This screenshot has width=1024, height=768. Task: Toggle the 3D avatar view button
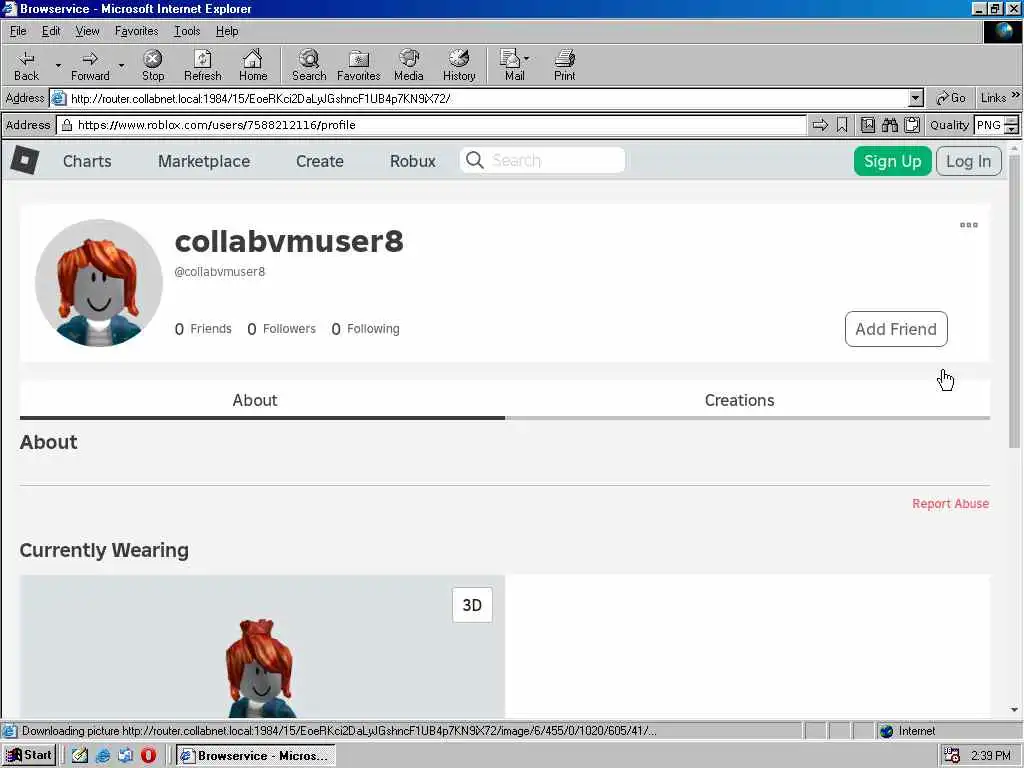click(x=472, y=605)
